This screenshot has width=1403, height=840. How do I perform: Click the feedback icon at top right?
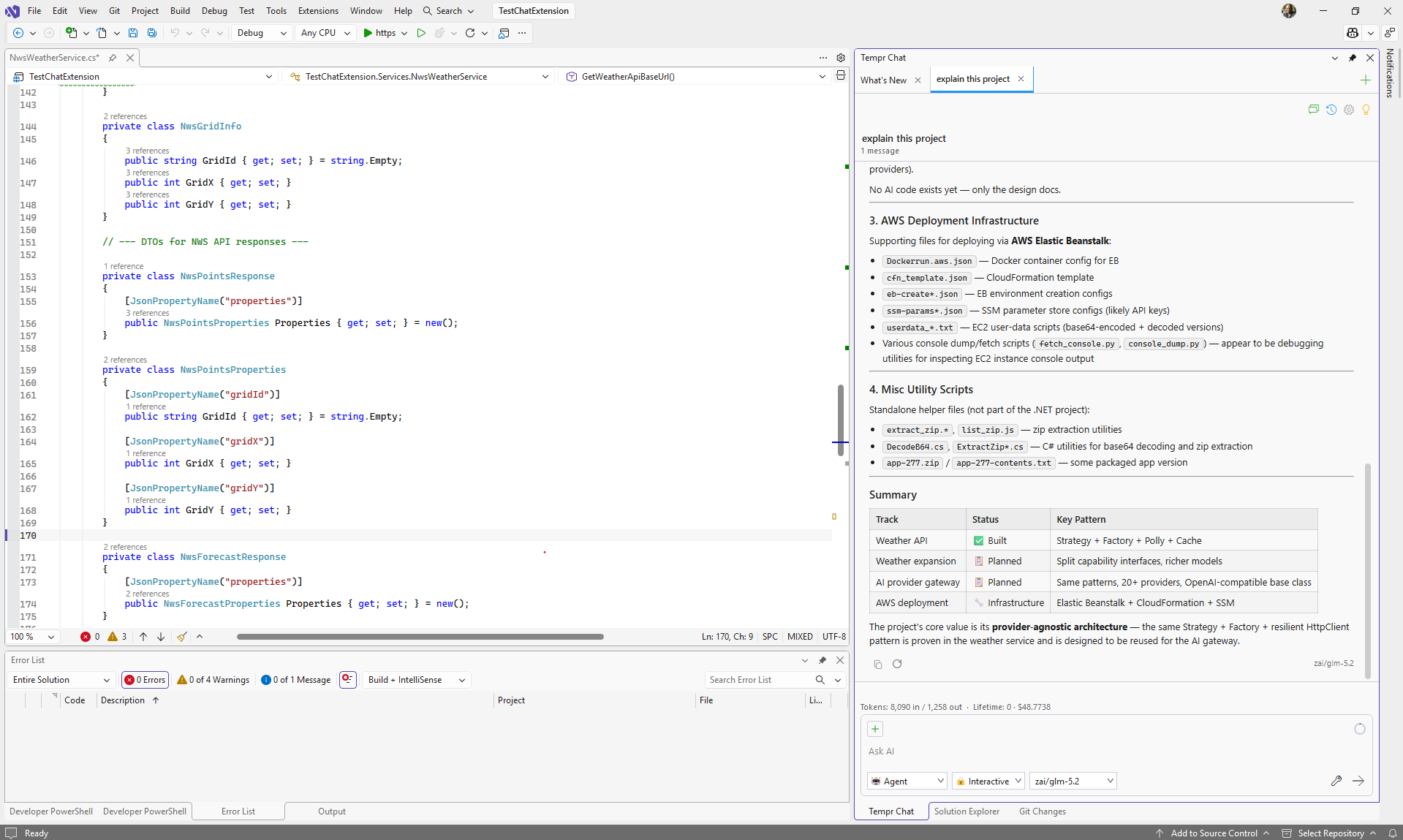[1390, 33]
